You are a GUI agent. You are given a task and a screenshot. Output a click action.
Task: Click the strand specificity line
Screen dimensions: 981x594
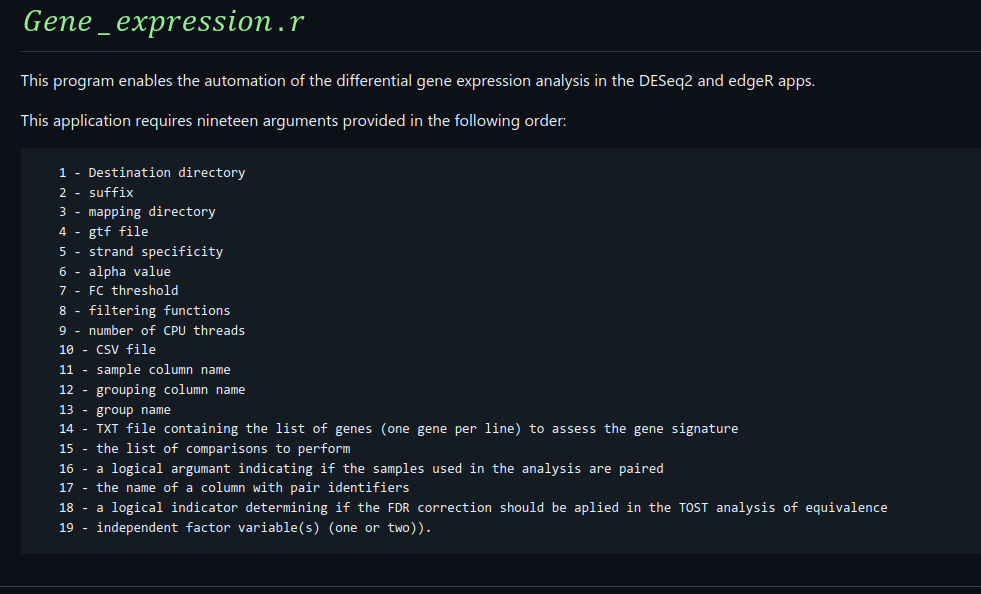141,251
